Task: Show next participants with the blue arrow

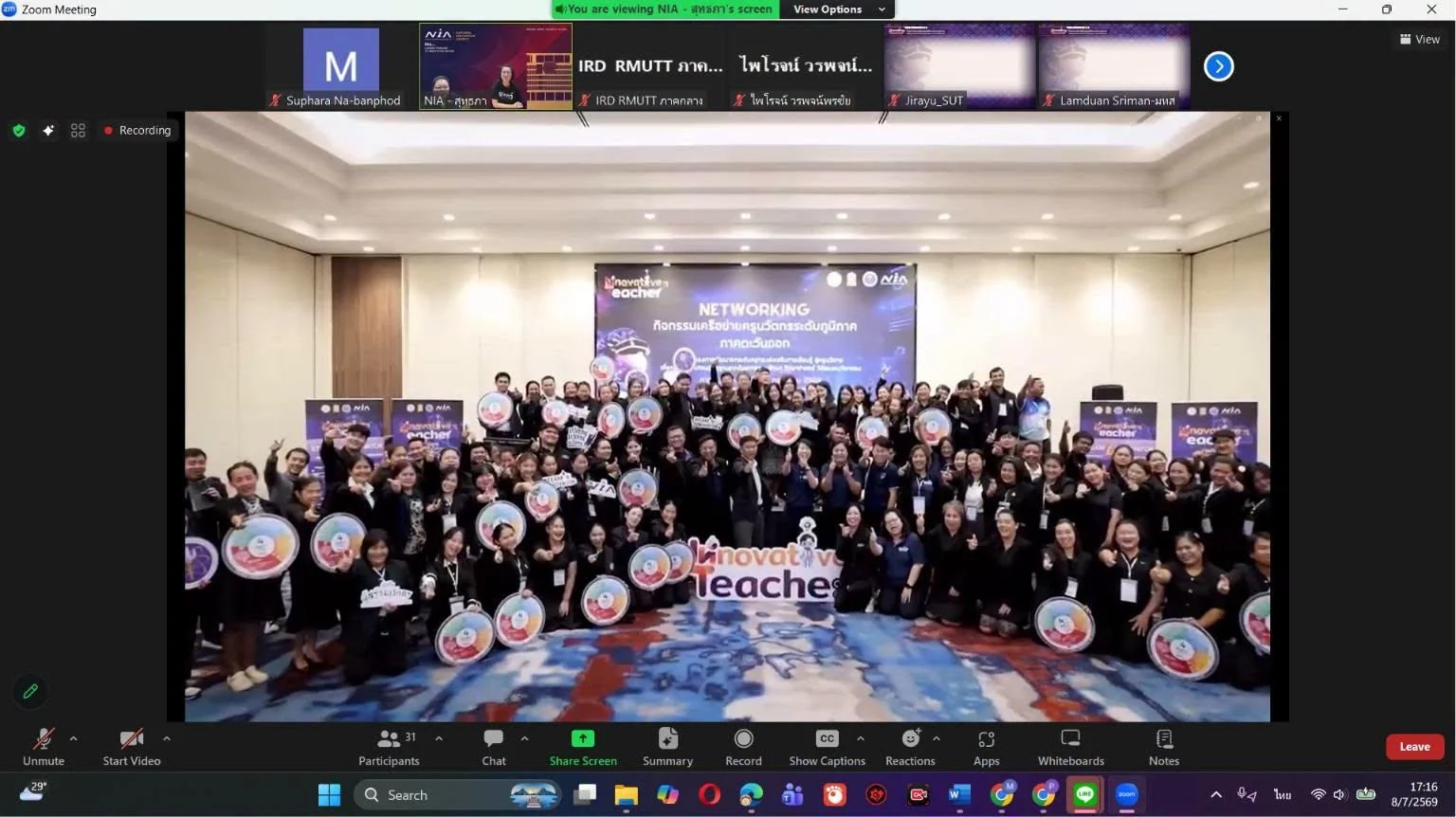Action: click(1219, 66)
